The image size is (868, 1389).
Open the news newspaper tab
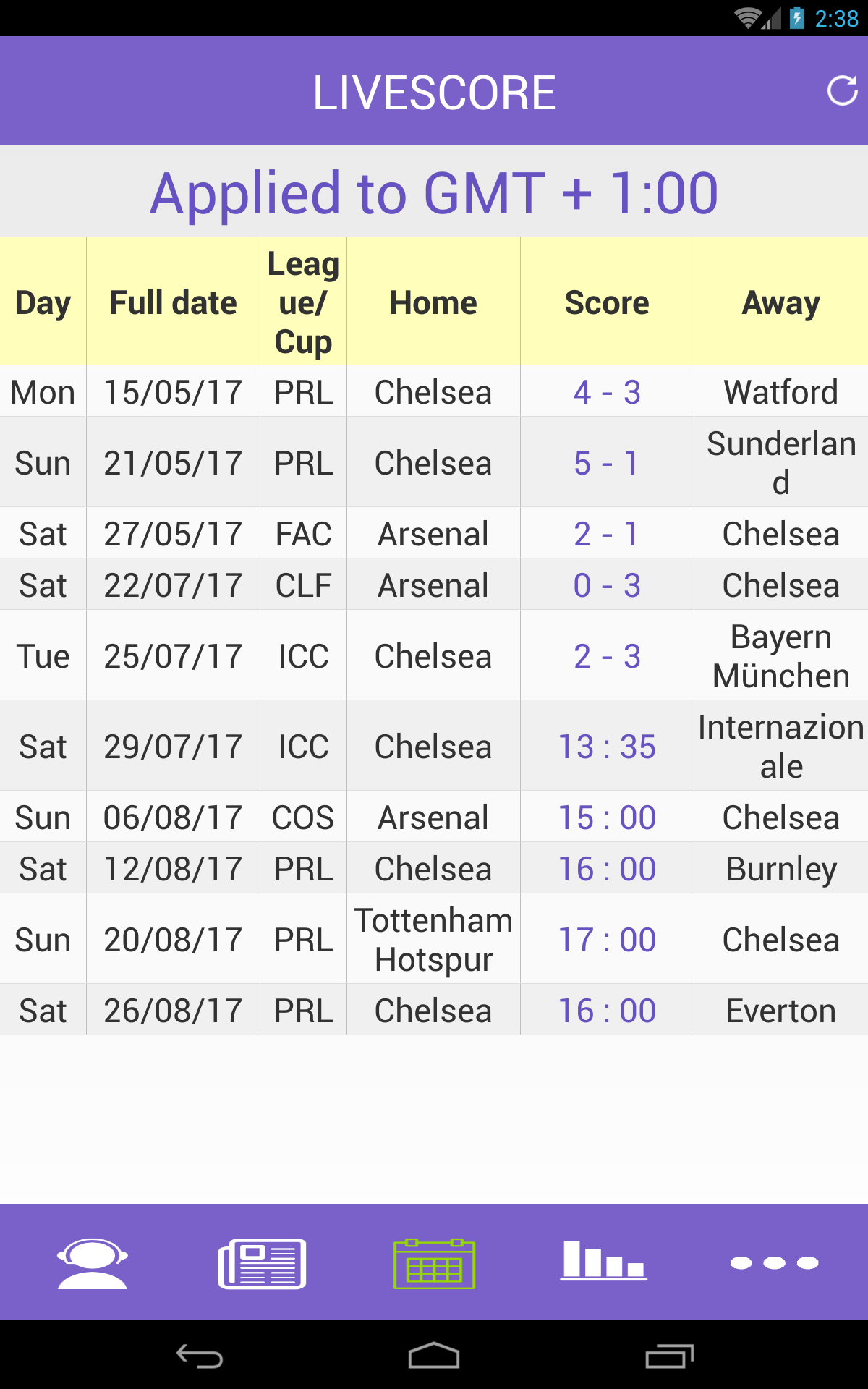pyautogui.click(x=262, y=1263)
